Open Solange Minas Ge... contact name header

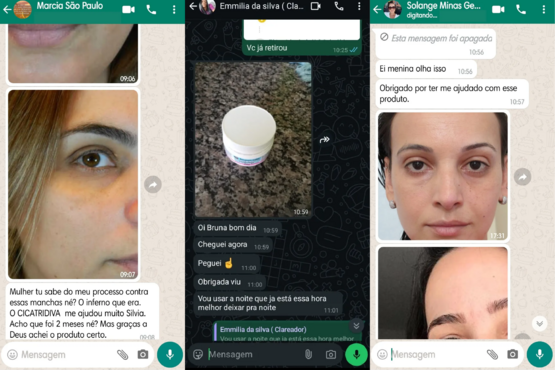tap(443, 6)
